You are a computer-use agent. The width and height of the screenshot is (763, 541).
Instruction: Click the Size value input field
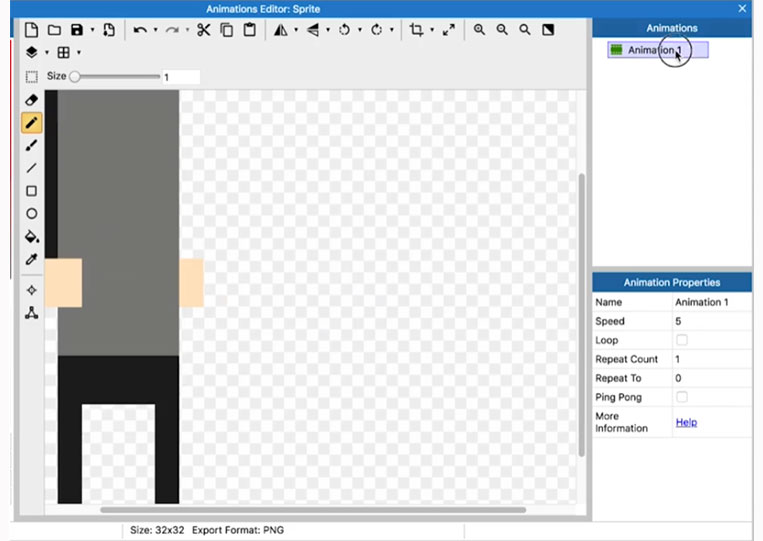tap(181, 77)
